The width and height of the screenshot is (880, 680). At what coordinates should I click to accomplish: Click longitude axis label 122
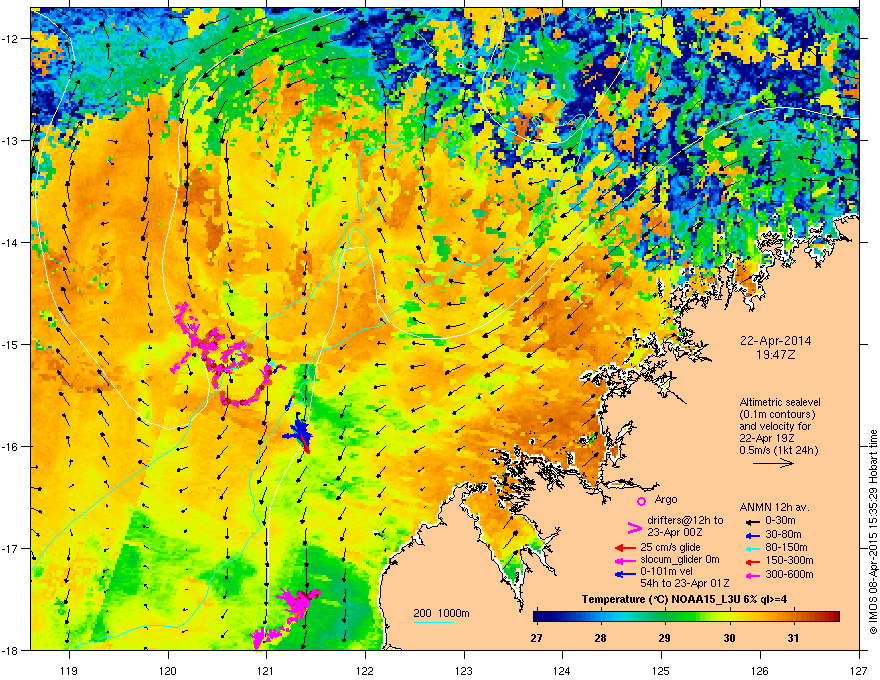tap(365, 670)
